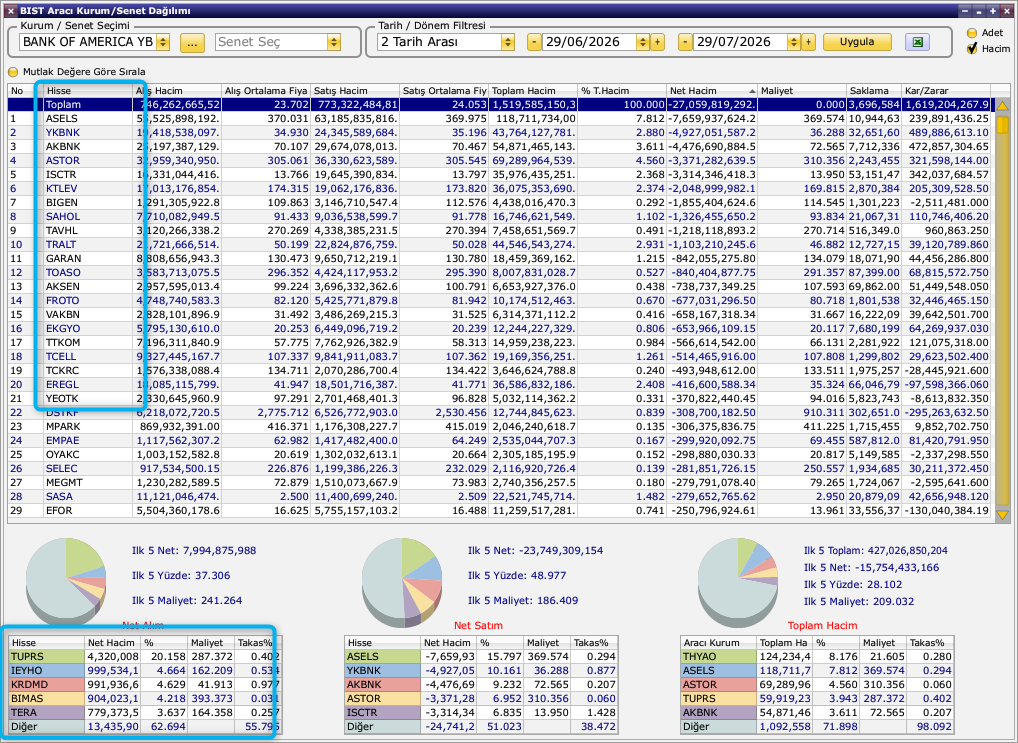Sort by the % T.Hacim column header
1018x743 pixels.
tap(621, 91)
